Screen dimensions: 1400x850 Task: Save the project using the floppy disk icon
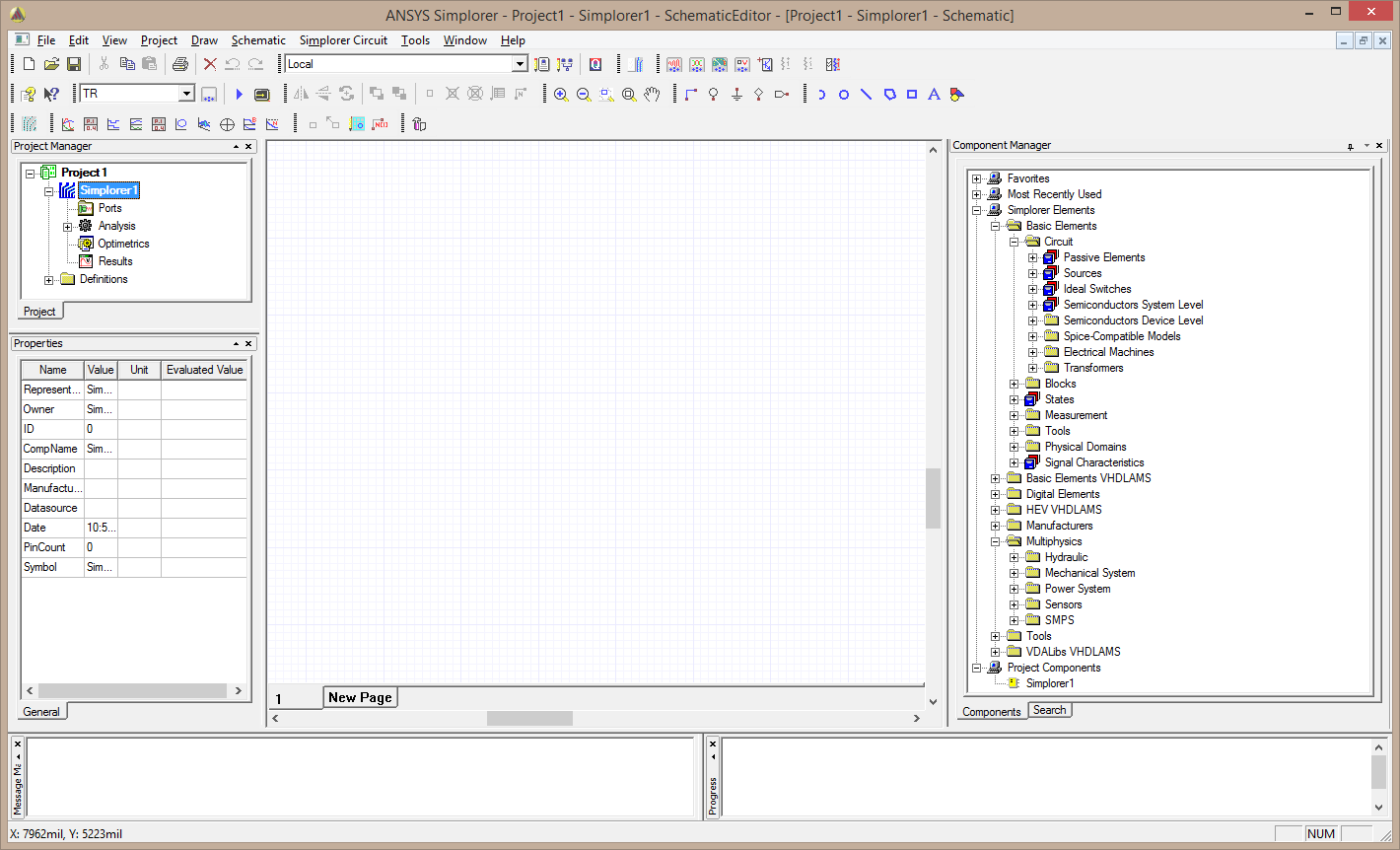click(x=74, y=64)
